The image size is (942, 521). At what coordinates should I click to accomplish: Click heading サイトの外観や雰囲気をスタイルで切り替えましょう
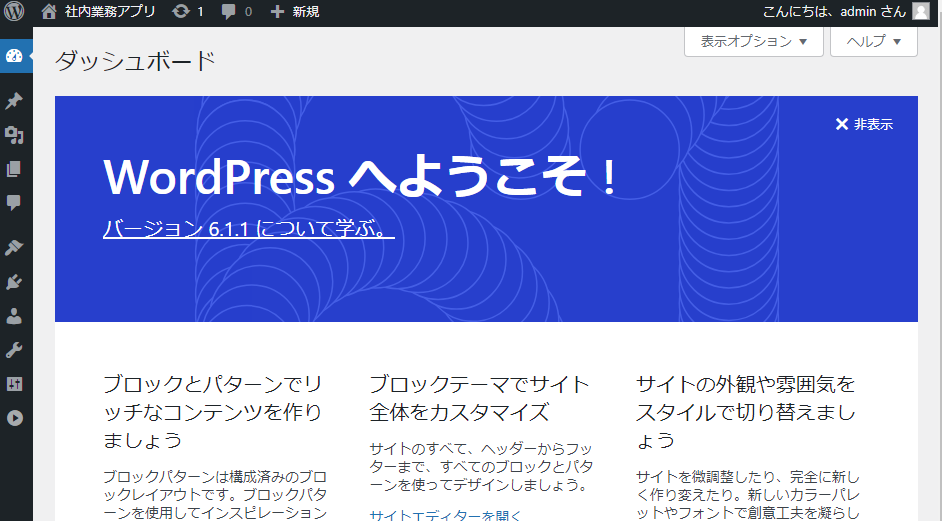[746, 412]
